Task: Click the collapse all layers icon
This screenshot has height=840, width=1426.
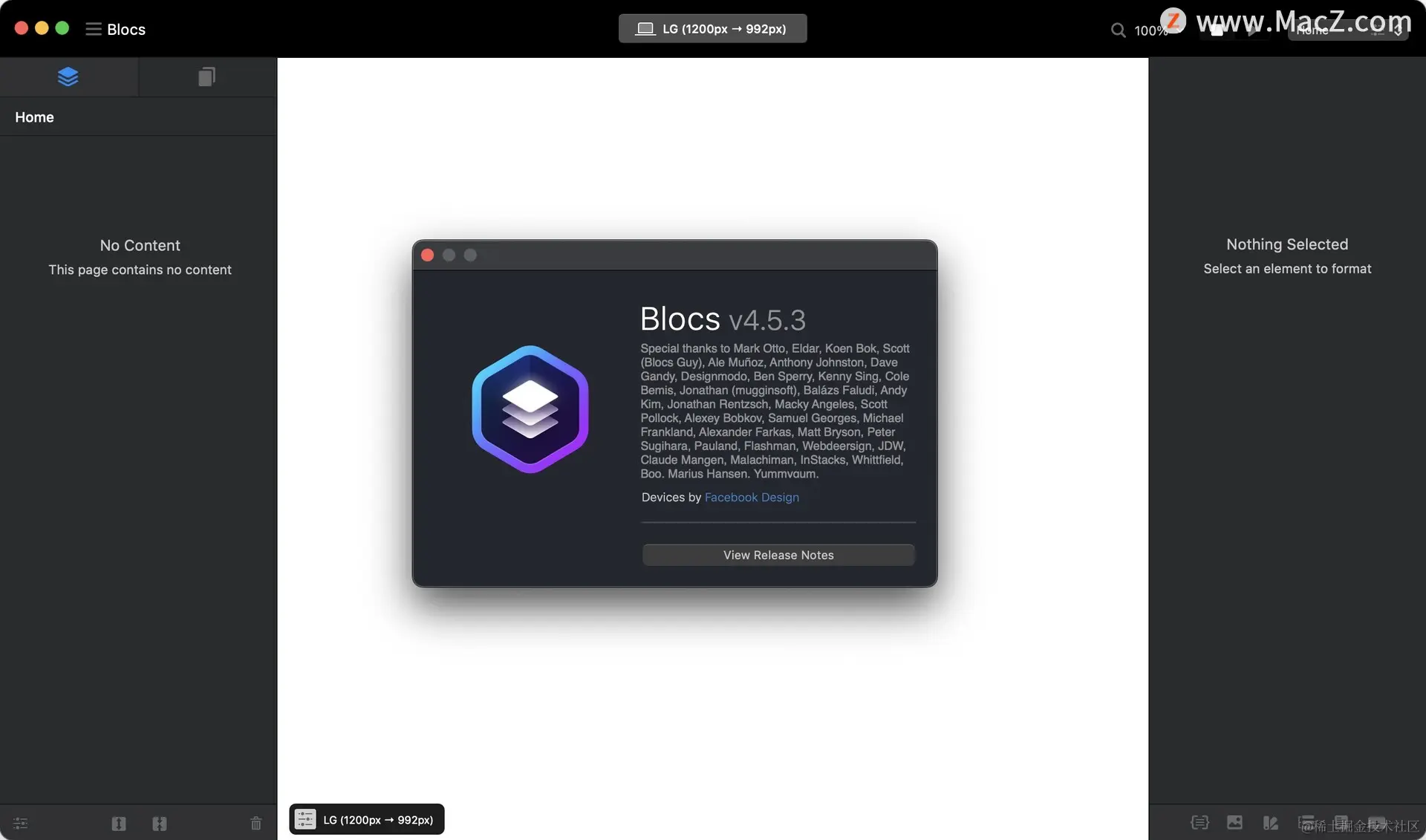Action: pyautogui.click(x=160, y=823)
